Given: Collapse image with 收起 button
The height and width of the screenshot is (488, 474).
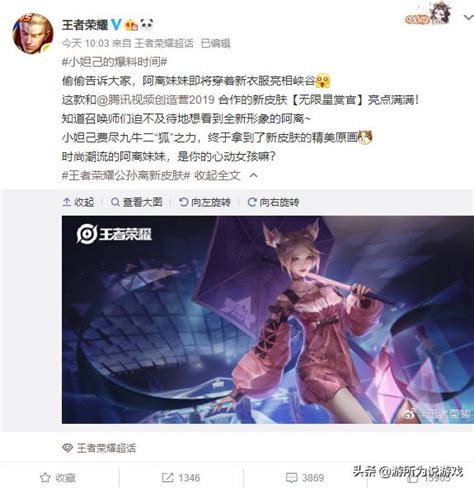Looking at the screenshot, I should pos(78,202).
